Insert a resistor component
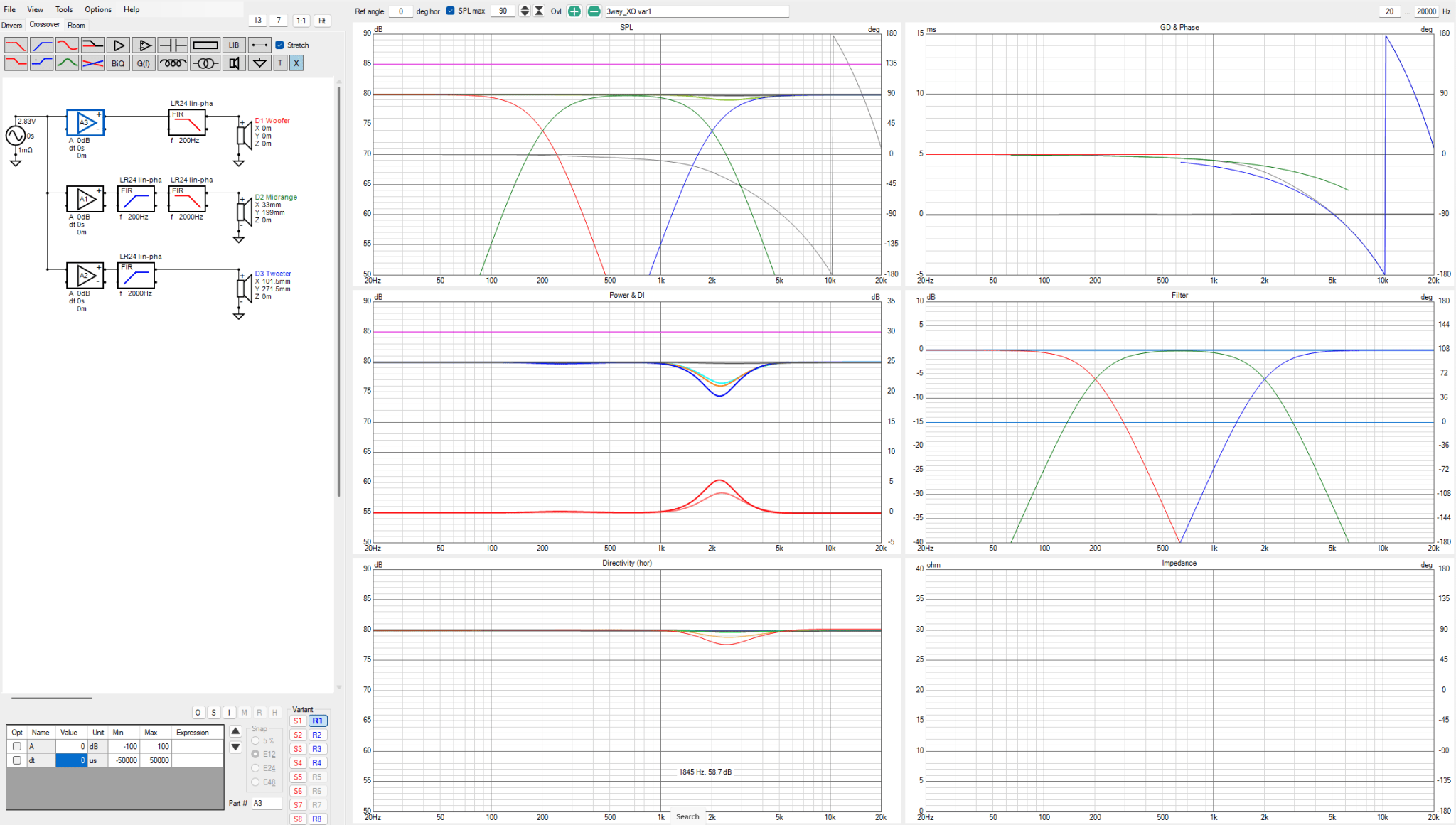Image resolution: width=1456 pixels, height=825 pixels. 205,45
